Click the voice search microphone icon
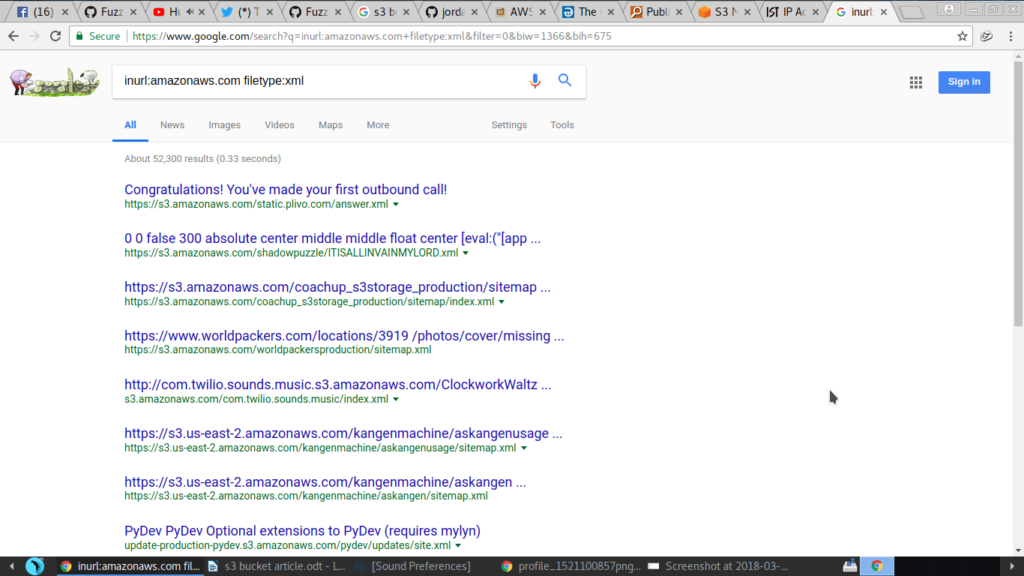The width and height of the screenshot is (1024, 576). click(x=535, y=81)
